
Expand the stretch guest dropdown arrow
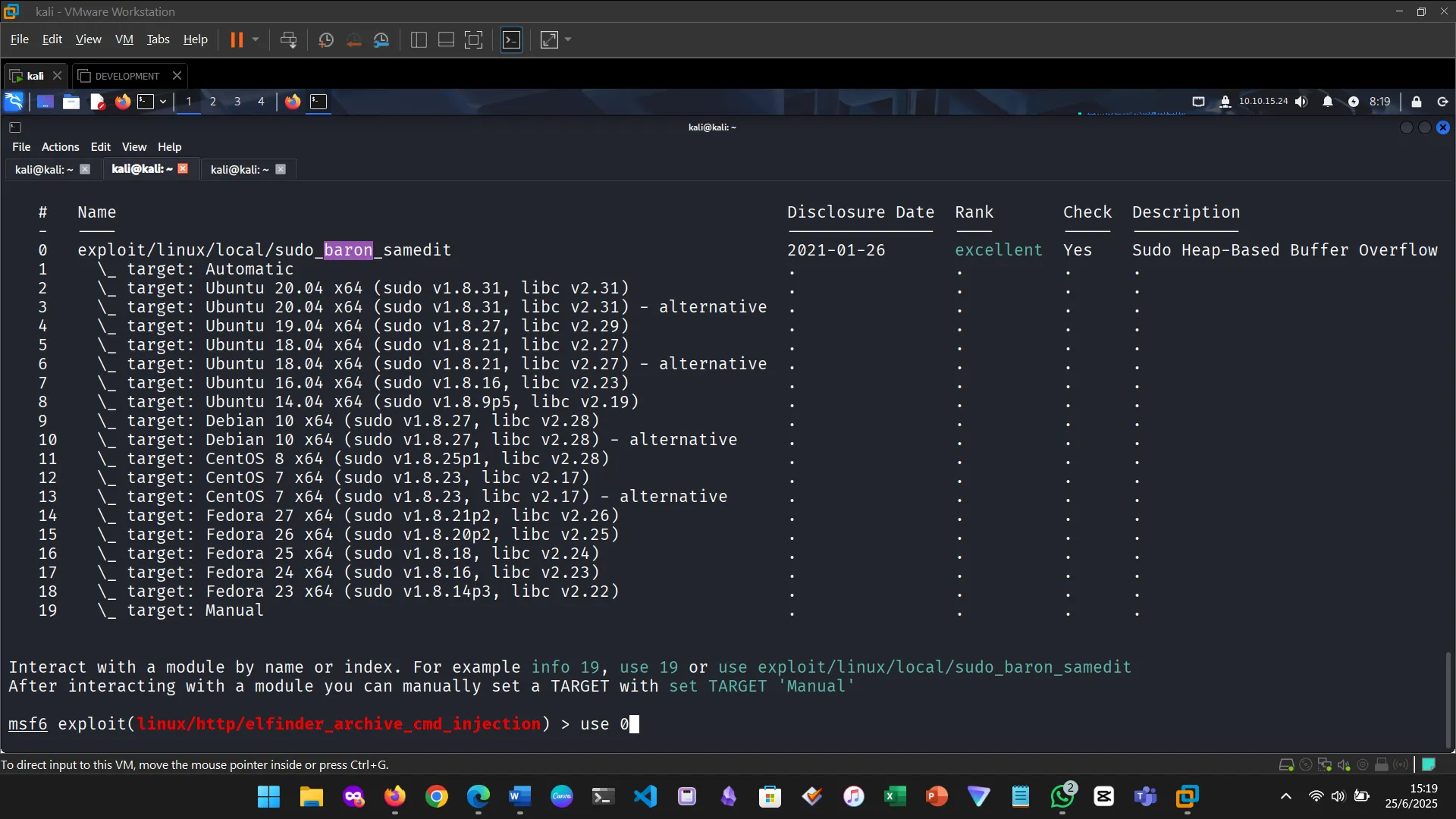(568, 39)
